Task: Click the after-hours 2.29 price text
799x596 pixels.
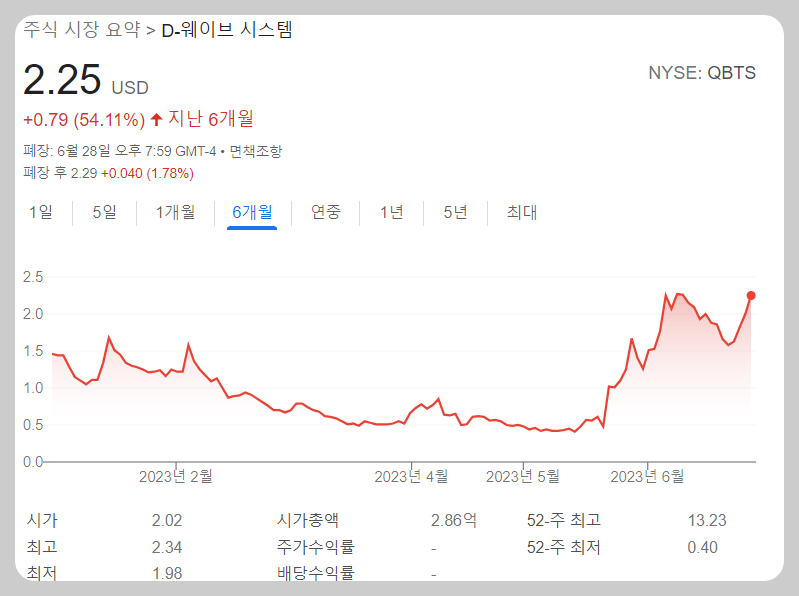Action: pyautogui.click(x=84, y=173)
